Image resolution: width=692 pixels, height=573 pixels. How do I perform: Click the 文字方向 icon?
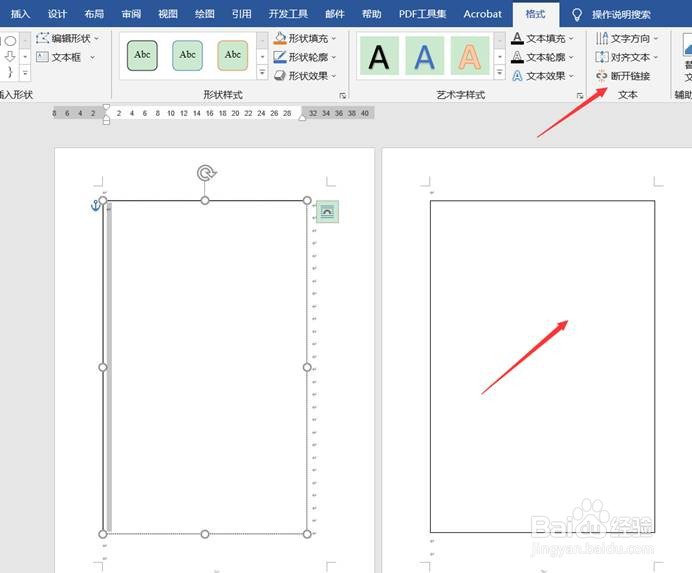coord(602,38)
